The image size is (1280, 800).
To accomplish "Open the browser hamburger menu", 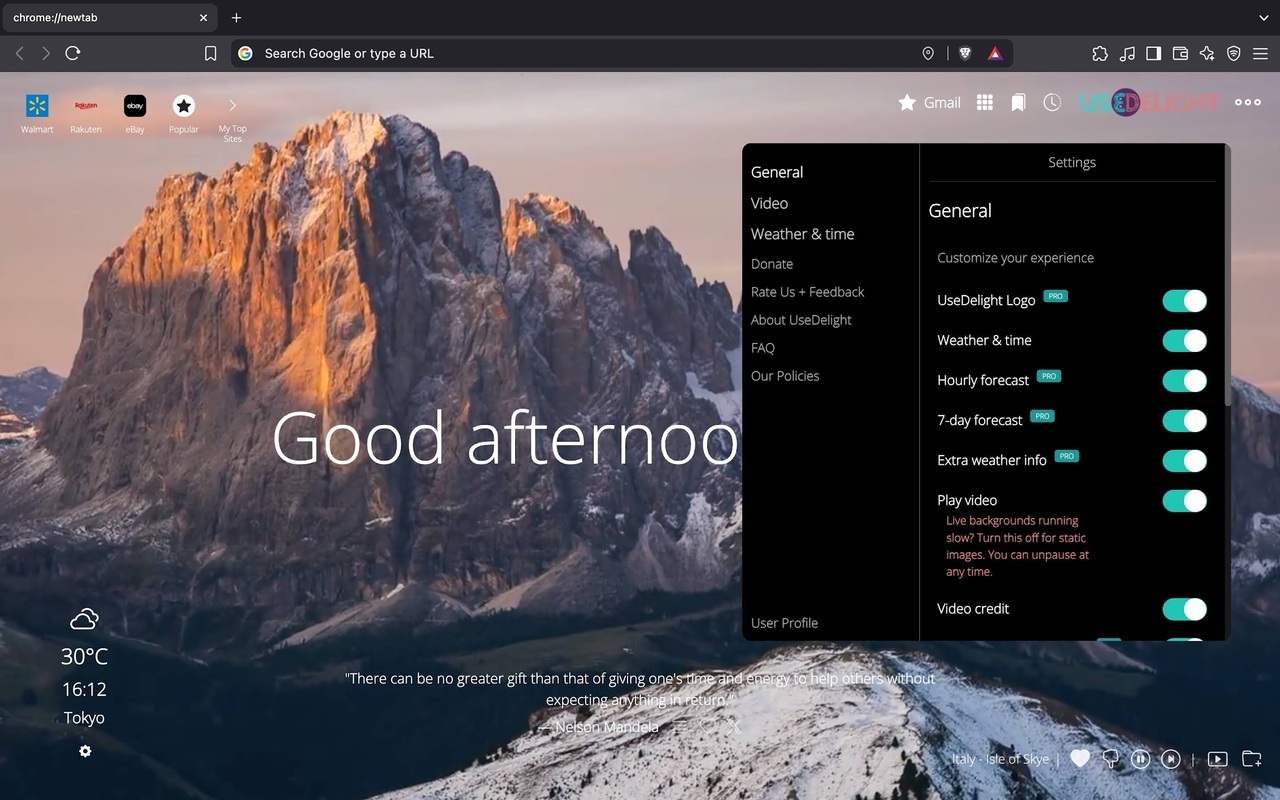I will (x=1260, y=53).
